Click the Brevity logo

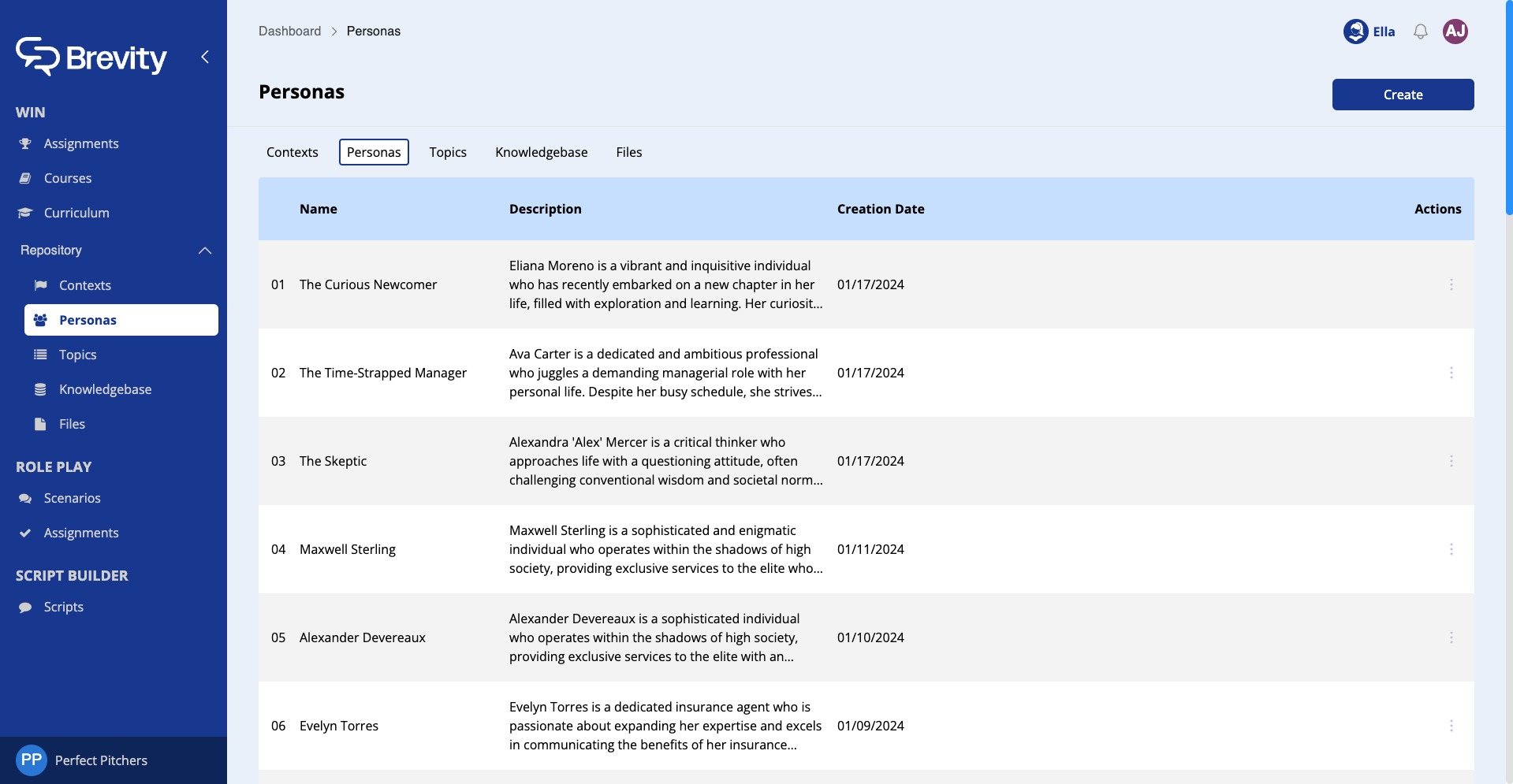[x=91, y=57]
